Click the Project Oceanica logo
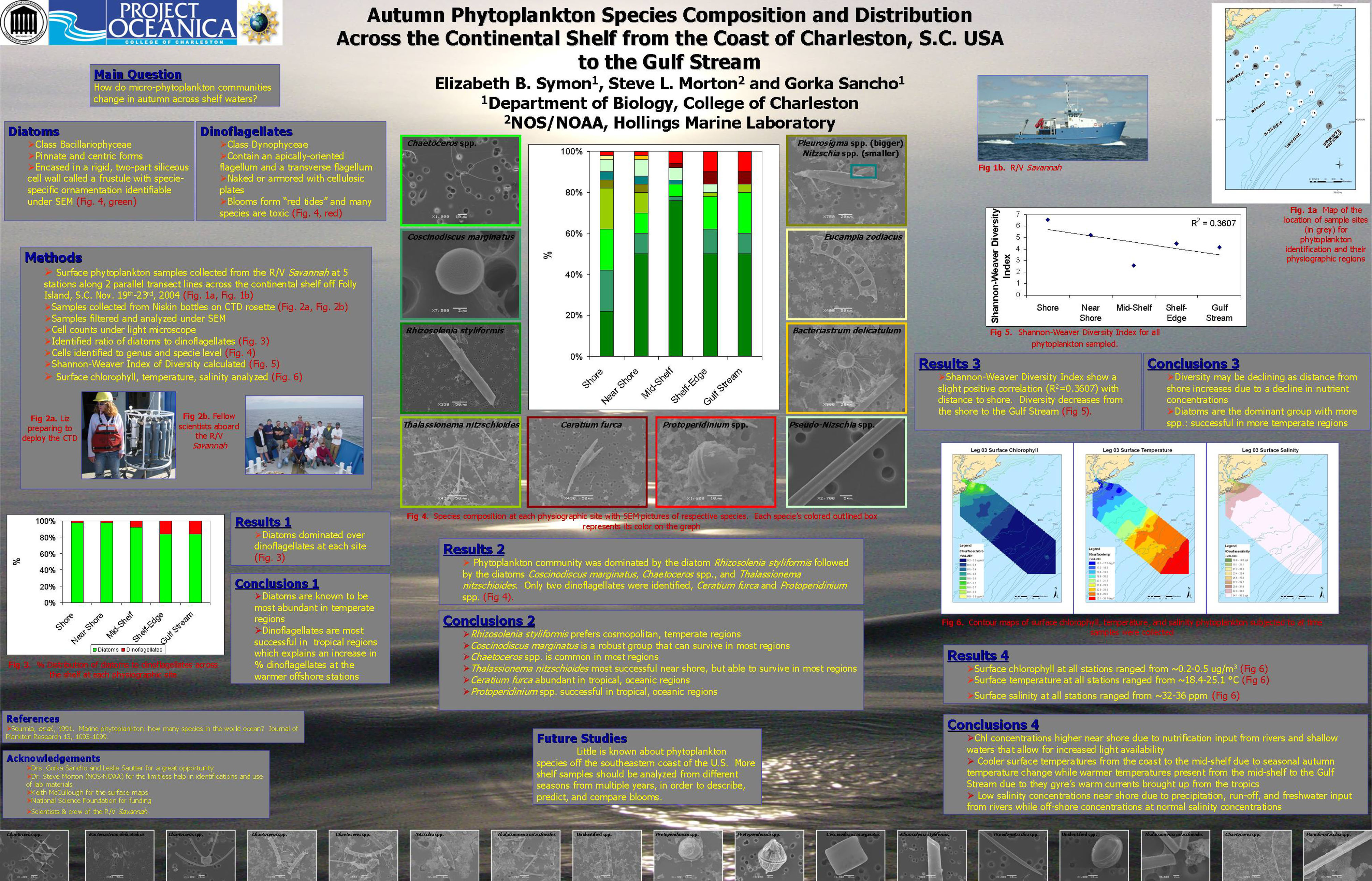The image size is (1372, 881). 172,23
